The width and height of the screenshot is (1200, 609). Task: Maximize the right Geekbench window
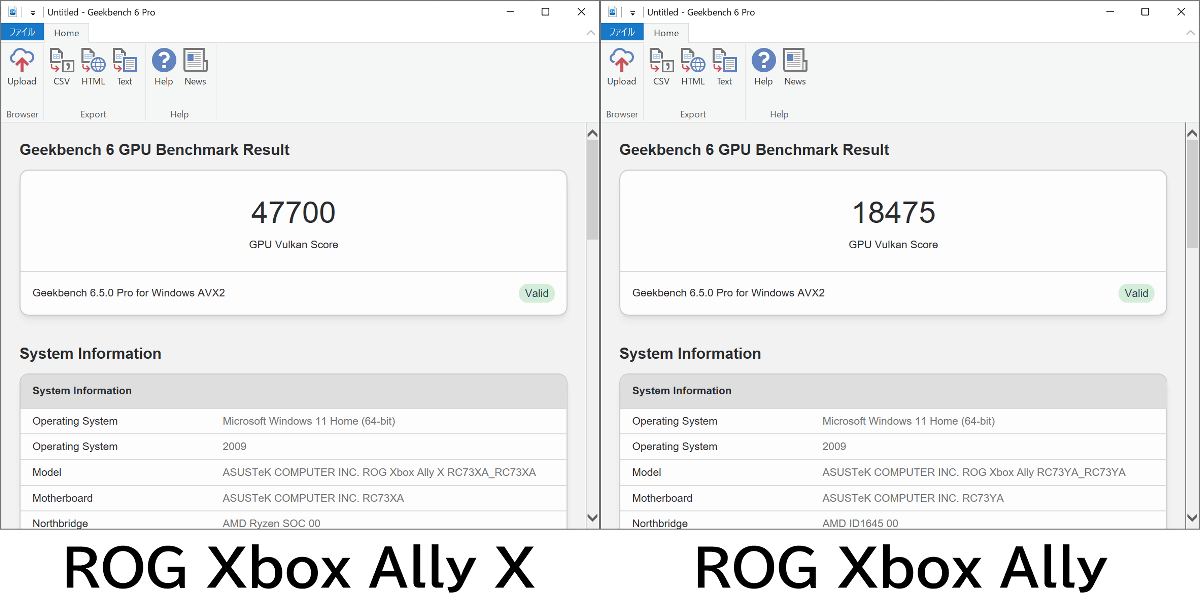(x=1145, y=12)
